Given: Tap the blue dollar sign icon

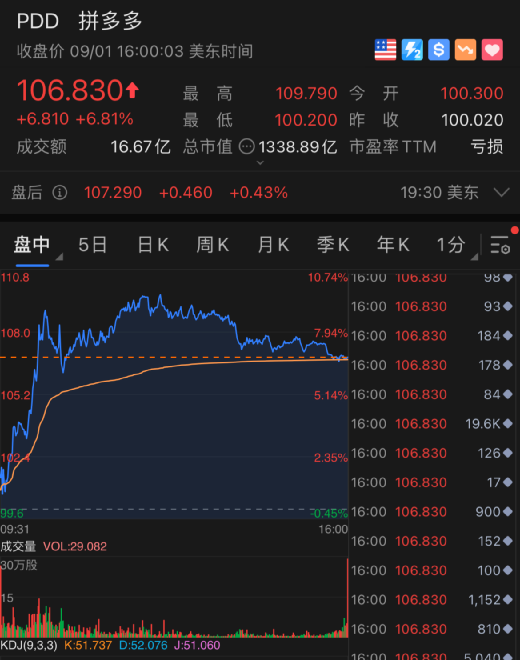Looking at the screenshot, I should 439,50.
